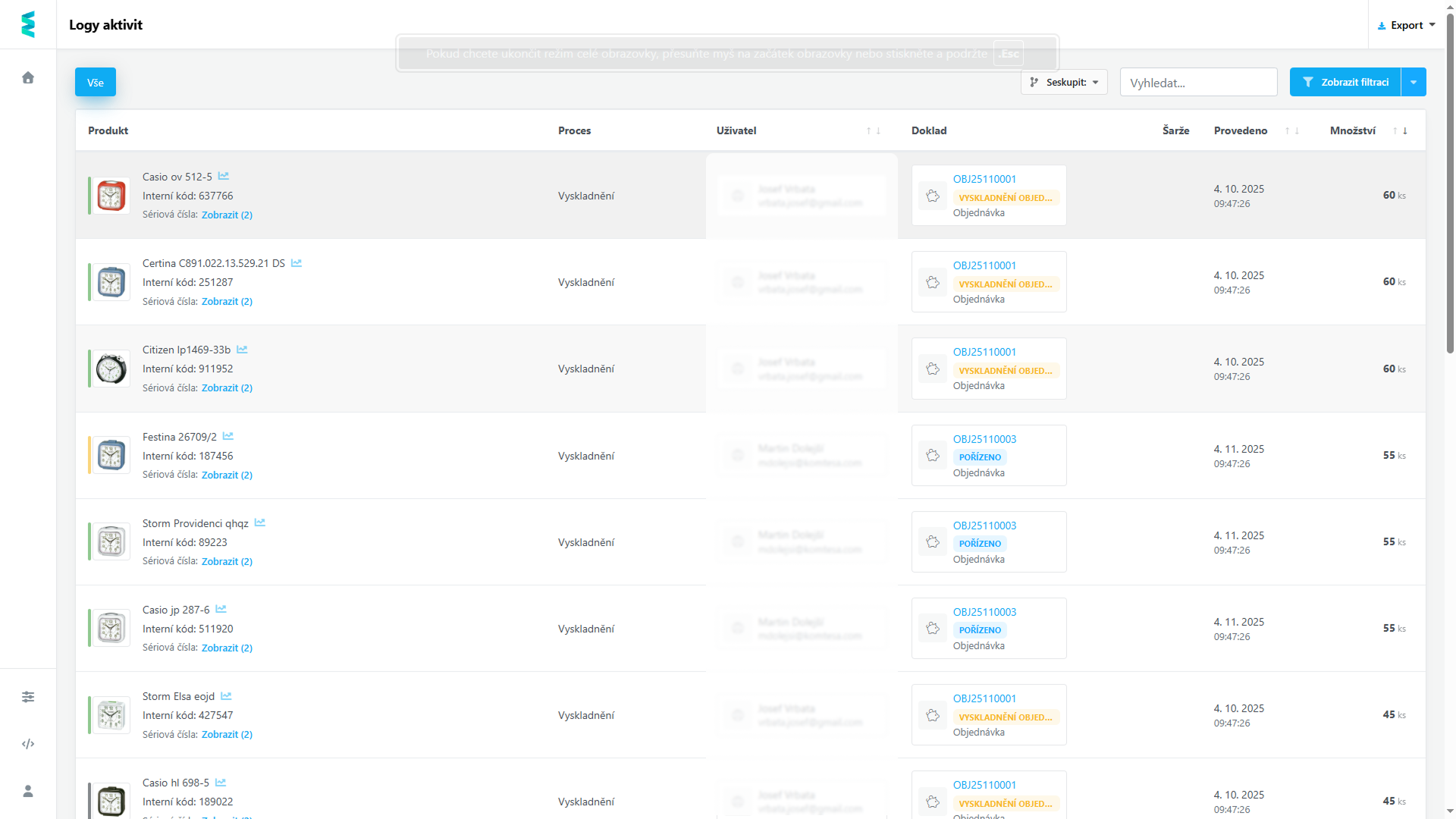Open the Export dropdown
1456x819 pixels.
(x=1407, y=25)
